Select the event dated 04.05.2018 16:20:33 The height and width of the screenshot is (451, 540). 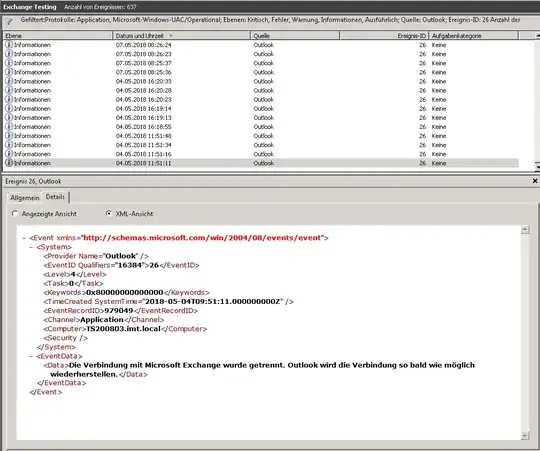(x=261, y=81)
